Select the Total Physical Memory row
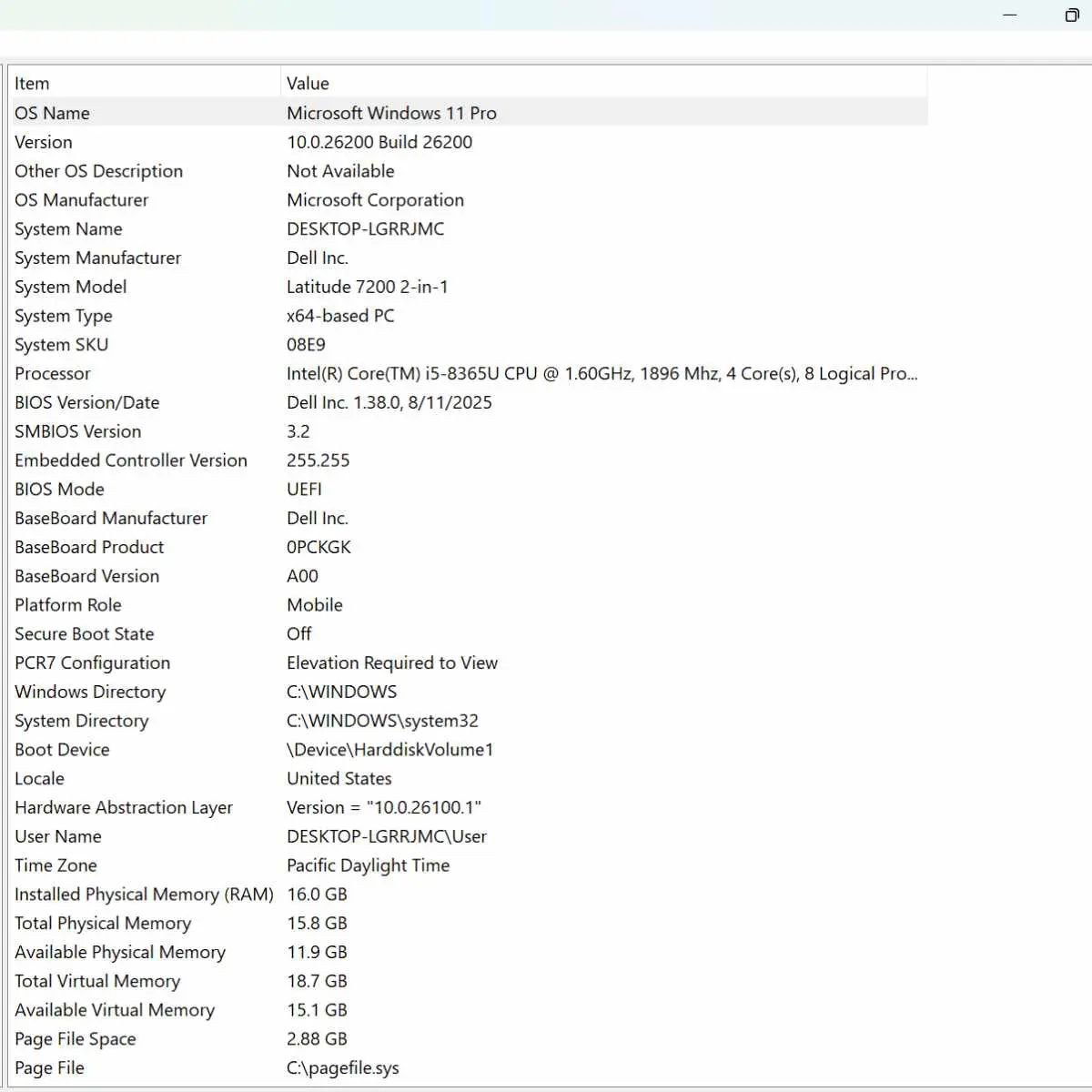This screenshot has width=1092, height=1092. [x=468, y=924]
